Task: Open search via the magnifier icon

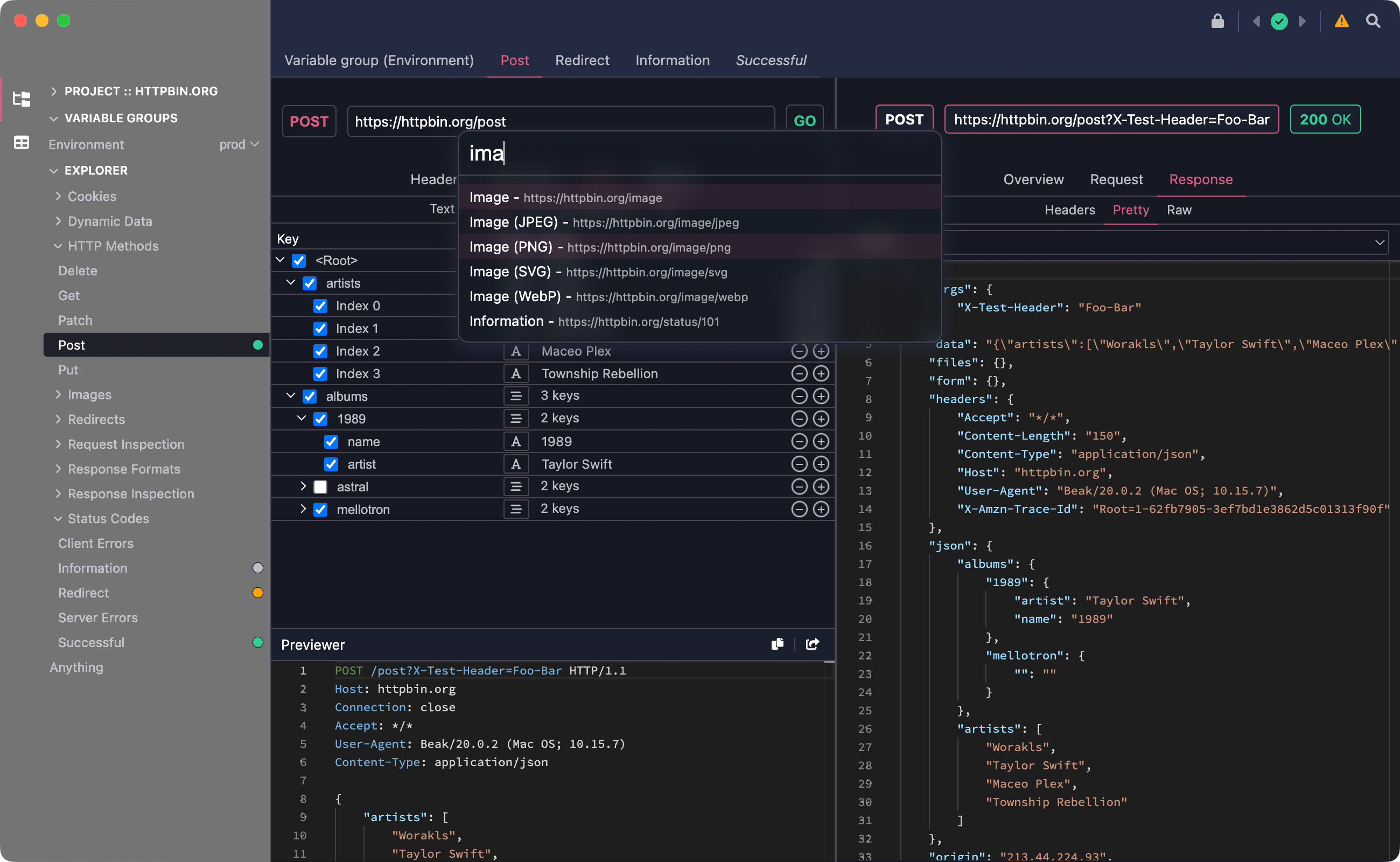Action: coord(1373,21)
